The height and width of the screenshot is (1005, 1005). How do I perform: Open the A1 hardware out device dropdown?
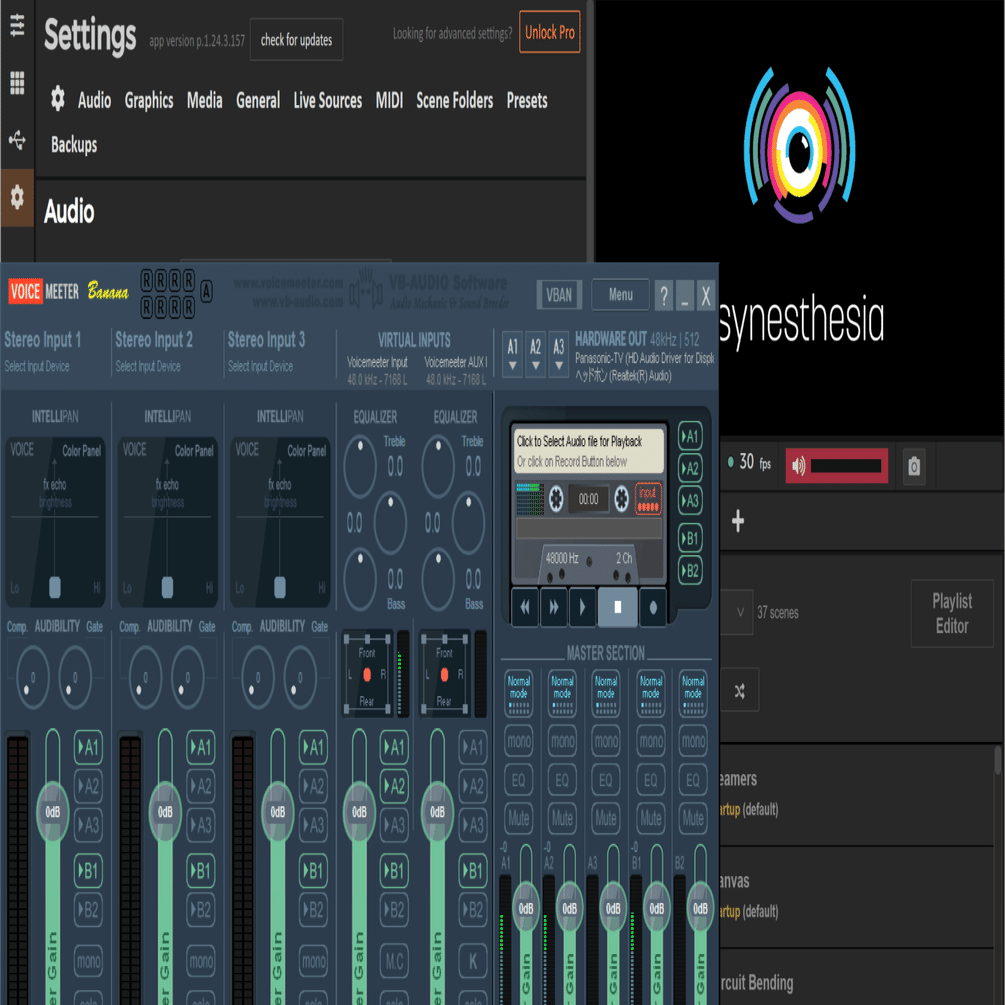(512, 354)
